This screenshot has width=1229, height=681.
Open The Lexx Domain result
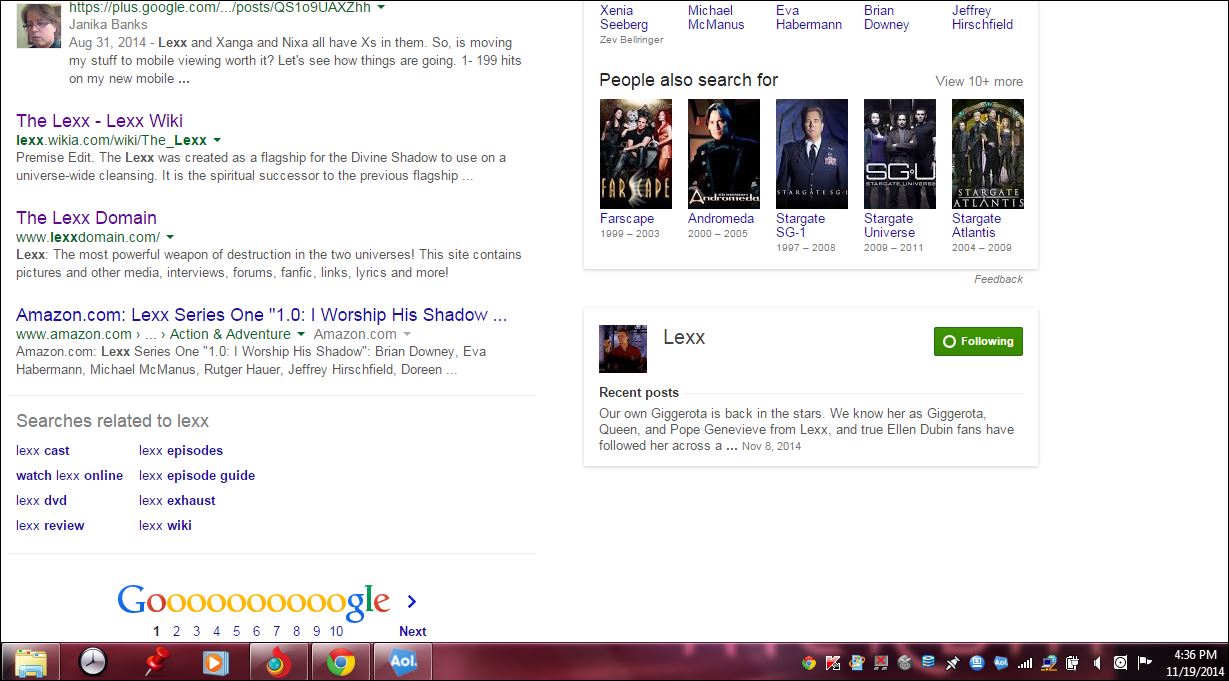(86, 218)
